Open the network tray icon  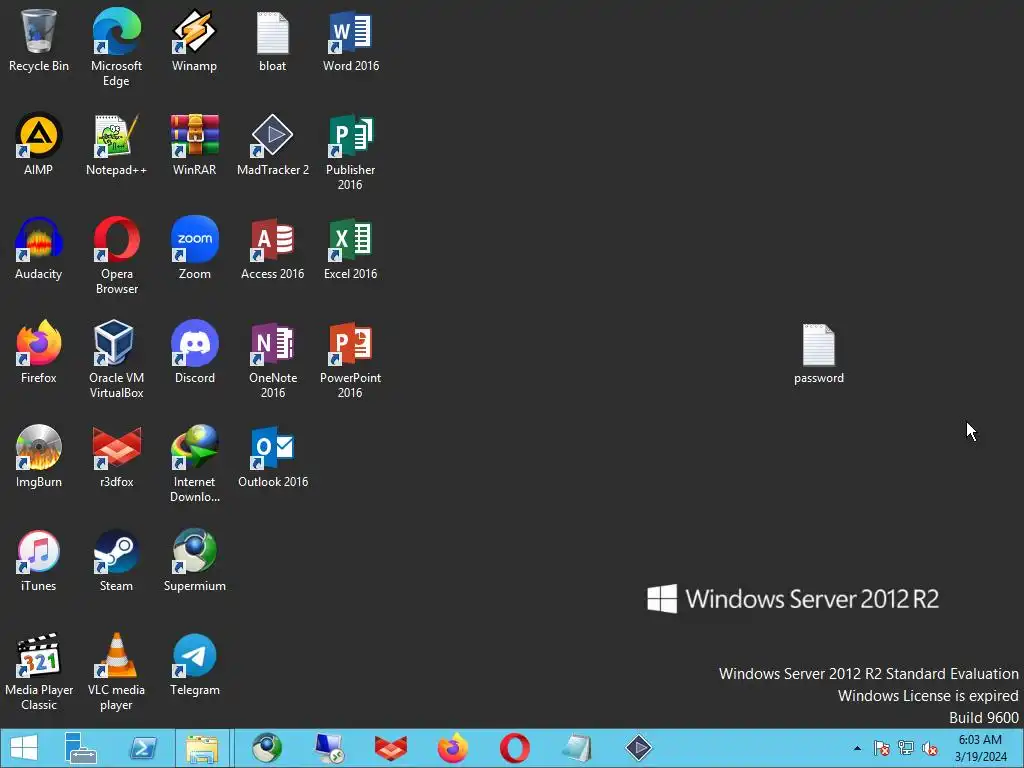(x=906, y=748)
